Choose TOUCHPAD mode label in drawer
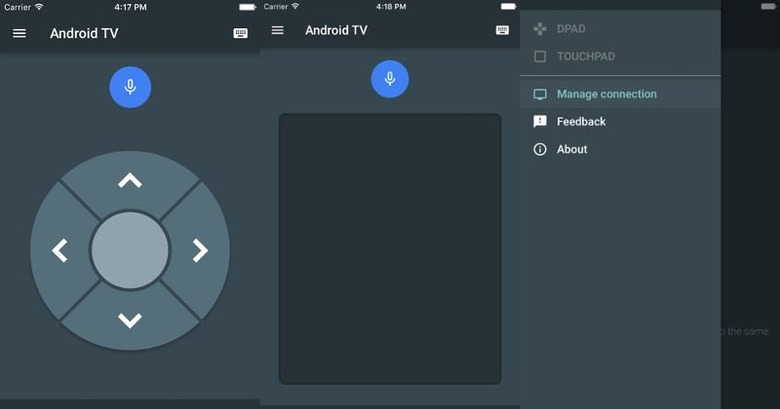780x409 pixels. (585, 56)
